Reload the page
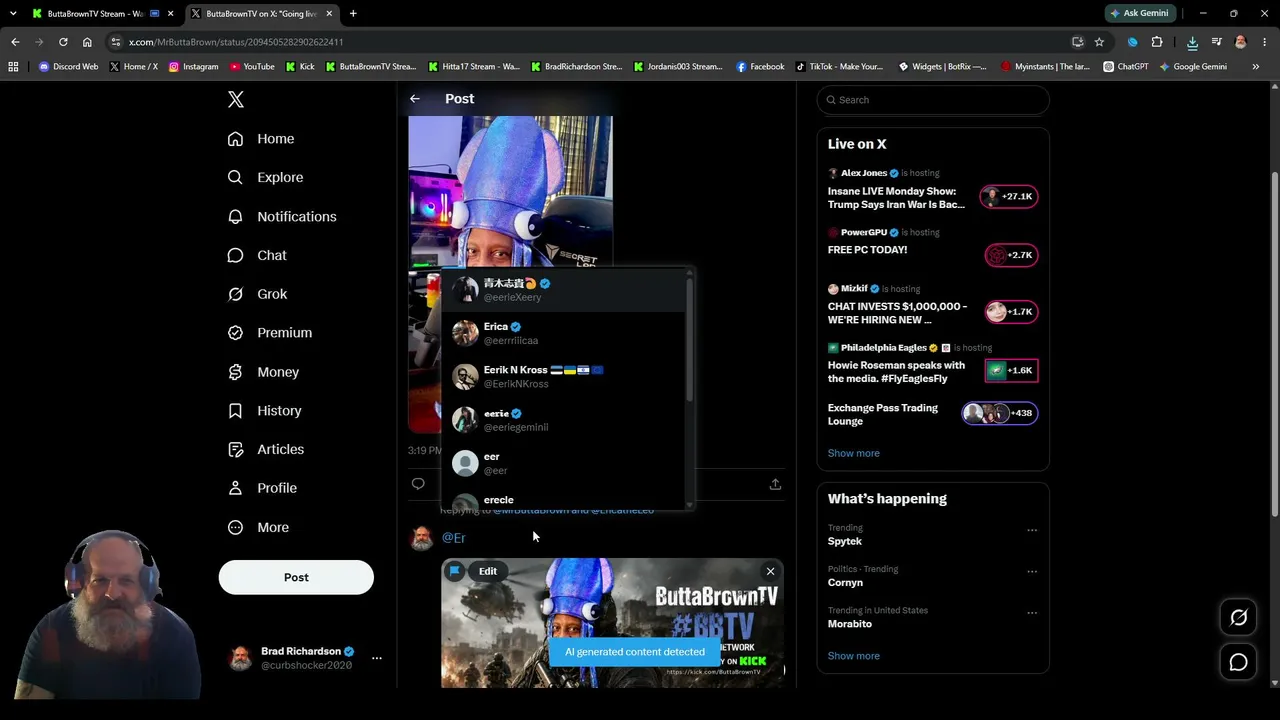 [63, 42]
